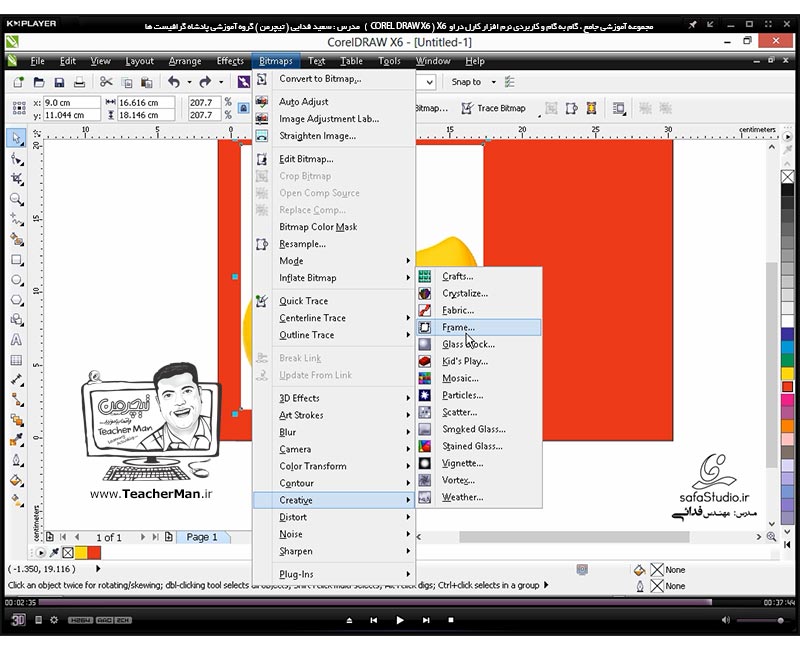Select the Ellipse tool in toolbox
This screenshot has height=650, width=800.
[x=17, y=280]
